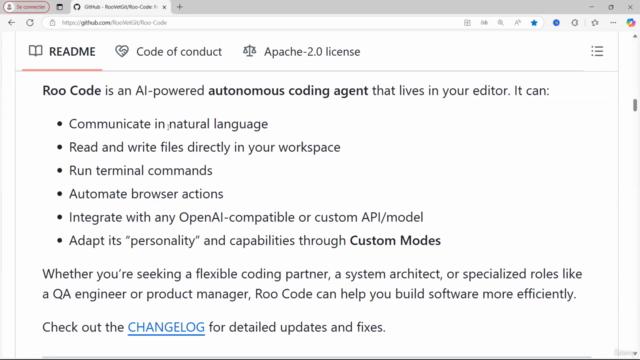Open the blue round extension icon

(556, 23)
